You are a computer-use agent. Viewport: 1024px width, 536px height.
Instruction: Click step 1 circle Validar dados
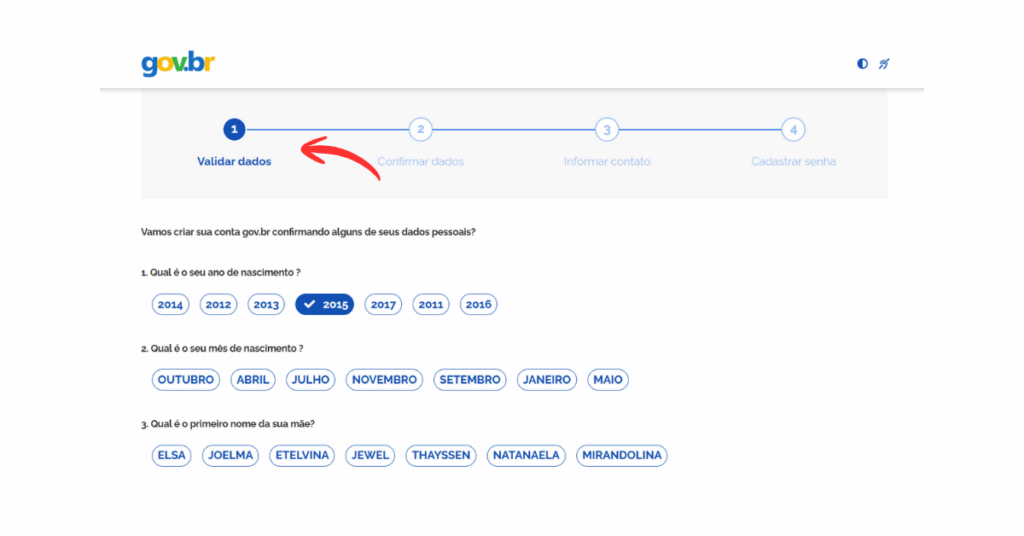tap(234, 129)
